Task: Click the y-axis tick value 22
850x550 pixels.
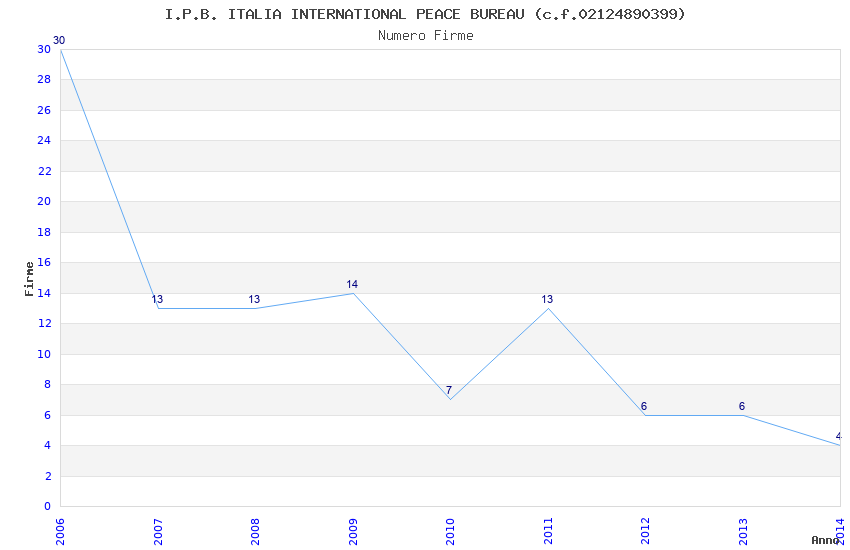Action: [44, 171]
